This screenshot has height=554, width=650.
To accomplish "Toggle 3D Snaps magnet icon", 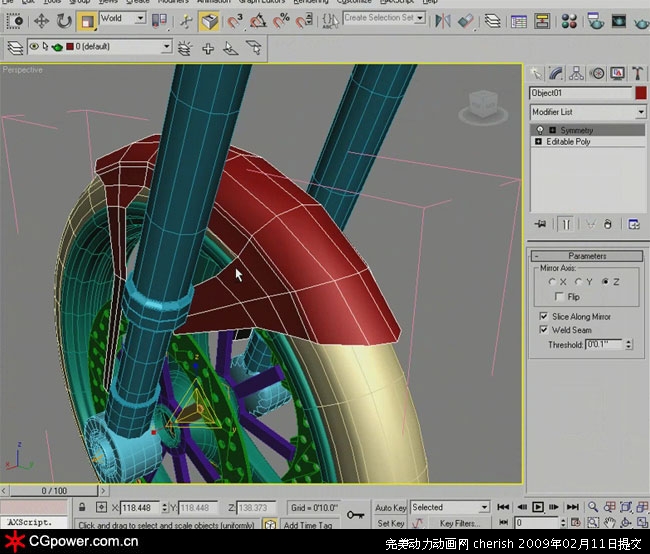I will [235, 21].
